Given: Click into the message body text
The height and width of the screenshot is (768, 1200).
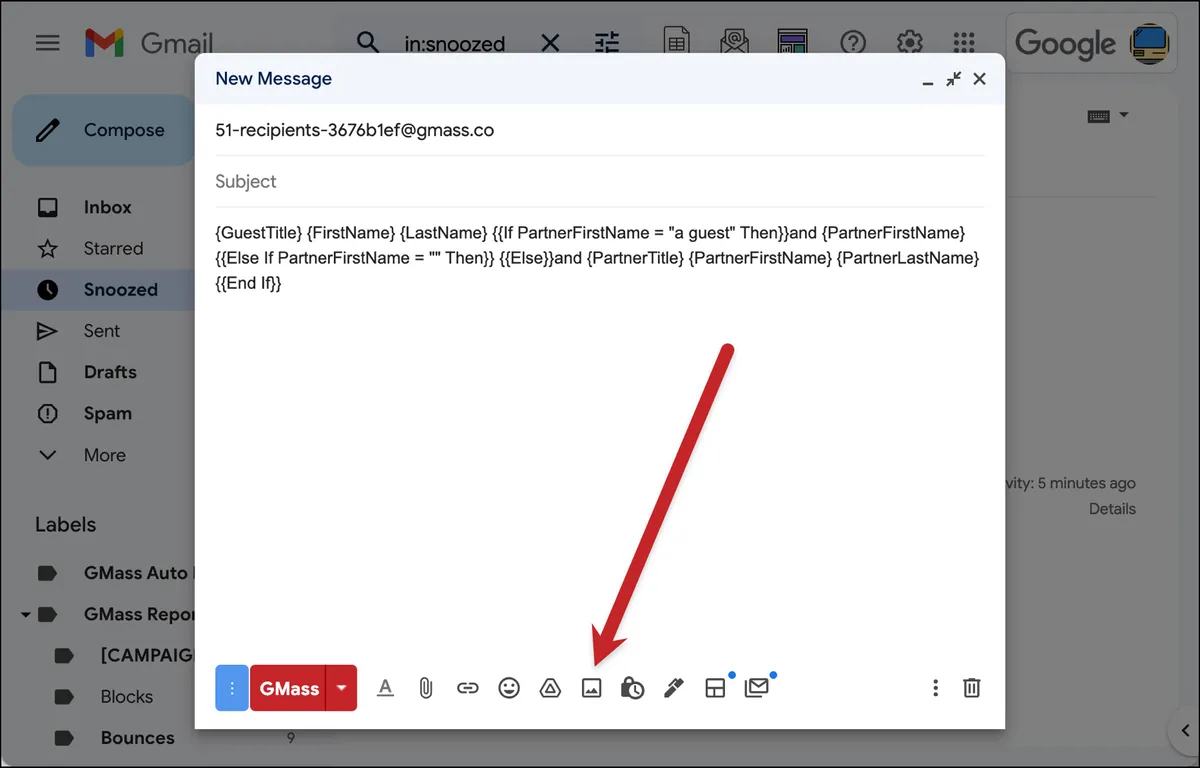Looking at the screenshot, I should pos(598,258).
